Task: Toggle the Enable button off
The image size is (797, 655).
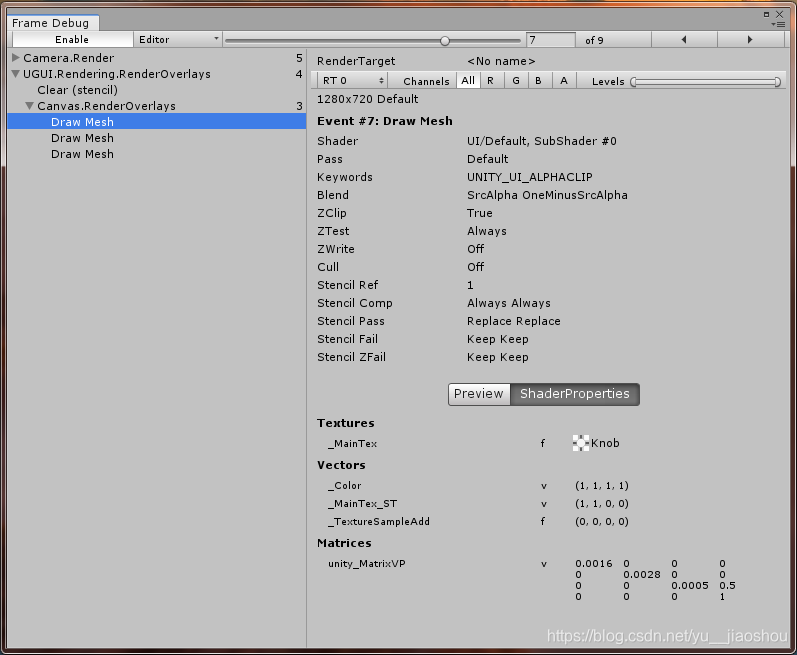Action: (72, 40)
